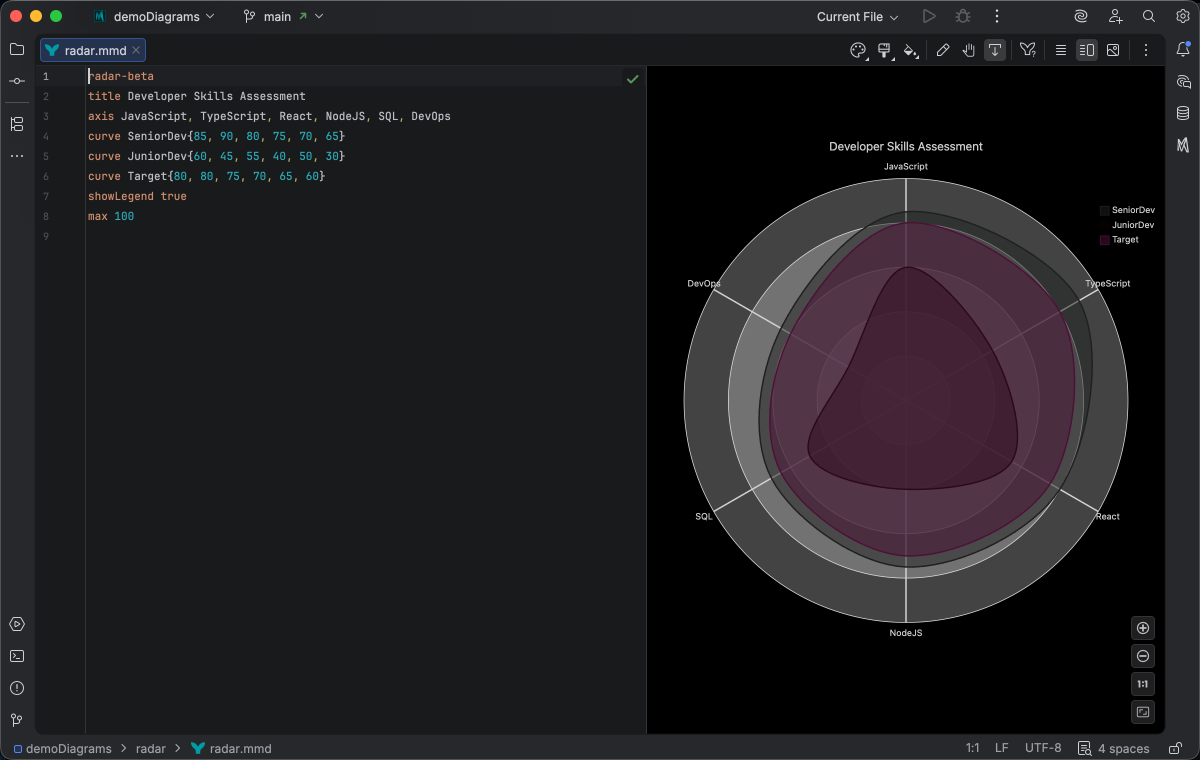Image resolution: width=1200 pixels, height=760 pixels.
Task: Click the green inspection checkmark
Action: [x=632, y=78]
